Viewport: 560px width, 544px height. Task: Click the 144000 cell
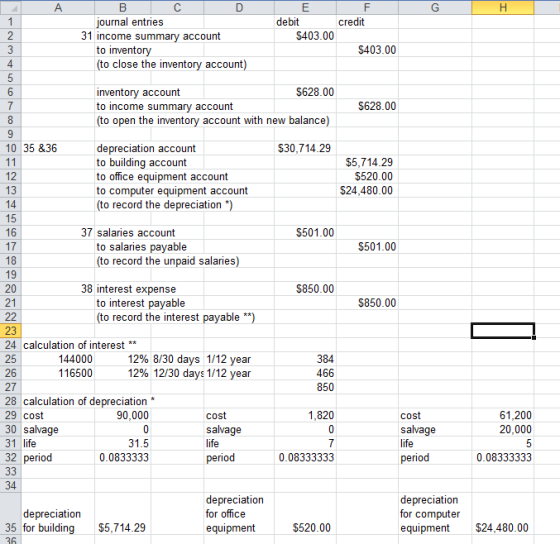(58, 359)
